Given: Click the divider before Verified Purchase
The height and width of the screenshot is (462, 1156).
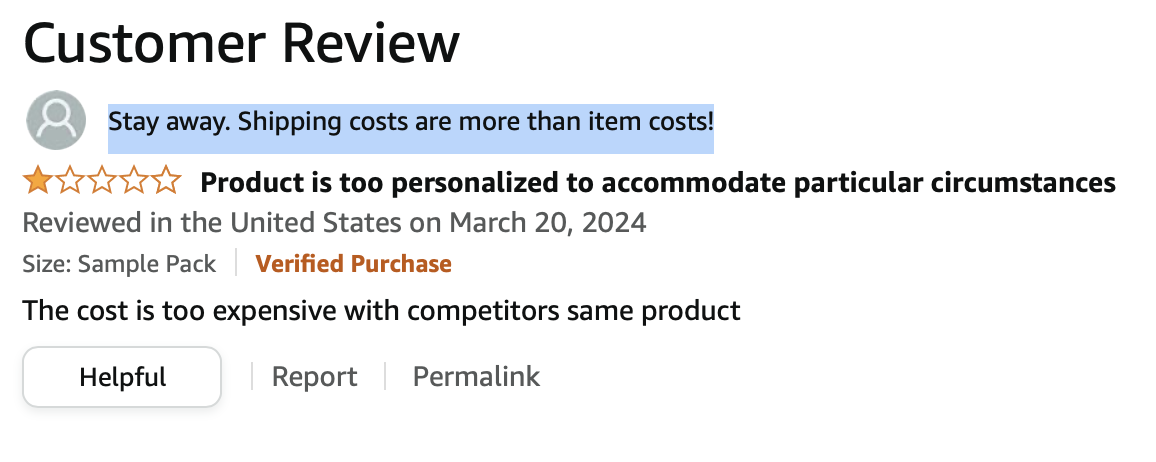Looking at the screenshot, I should (236, 263).
